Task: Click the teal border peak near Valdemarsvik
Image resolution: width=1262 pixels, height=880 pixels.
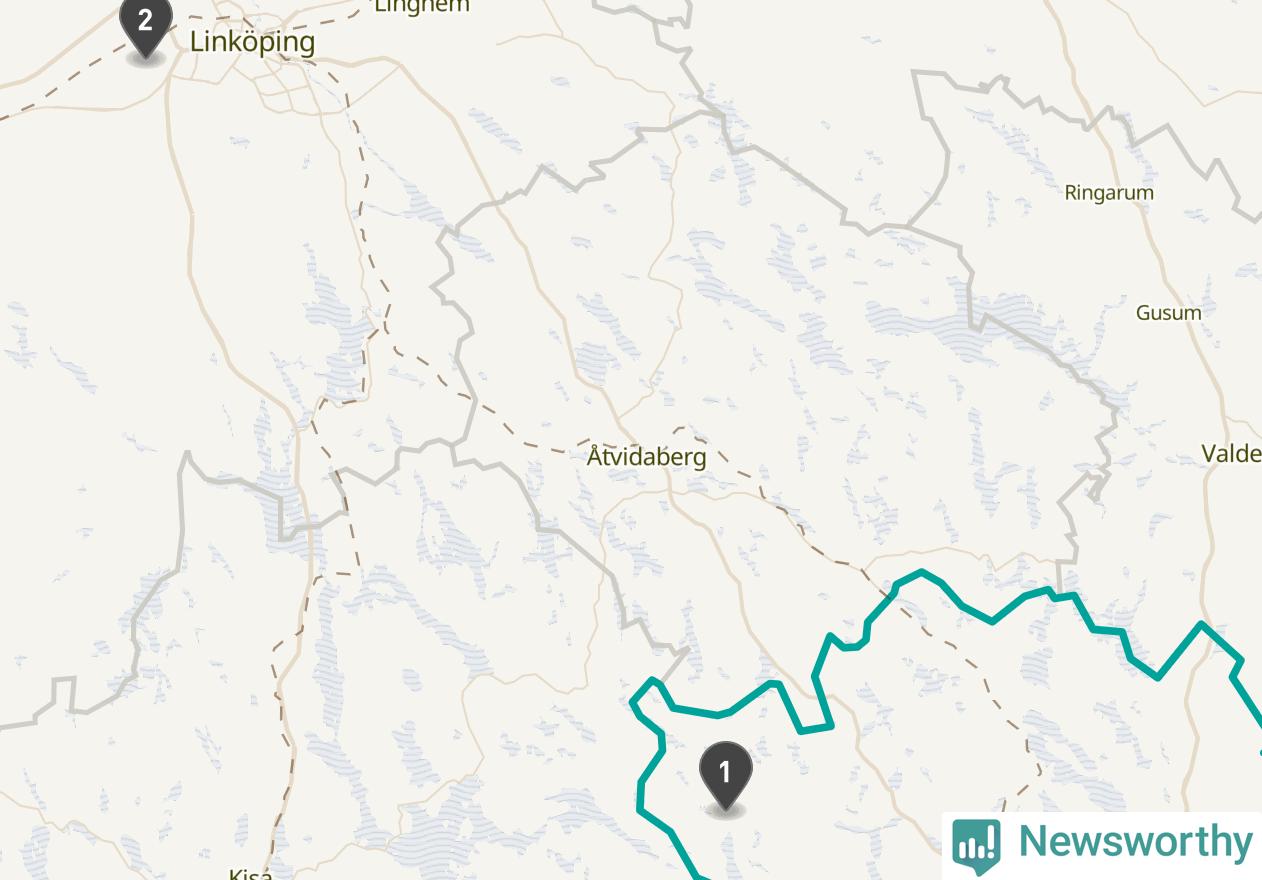Action: (1201, 626)
